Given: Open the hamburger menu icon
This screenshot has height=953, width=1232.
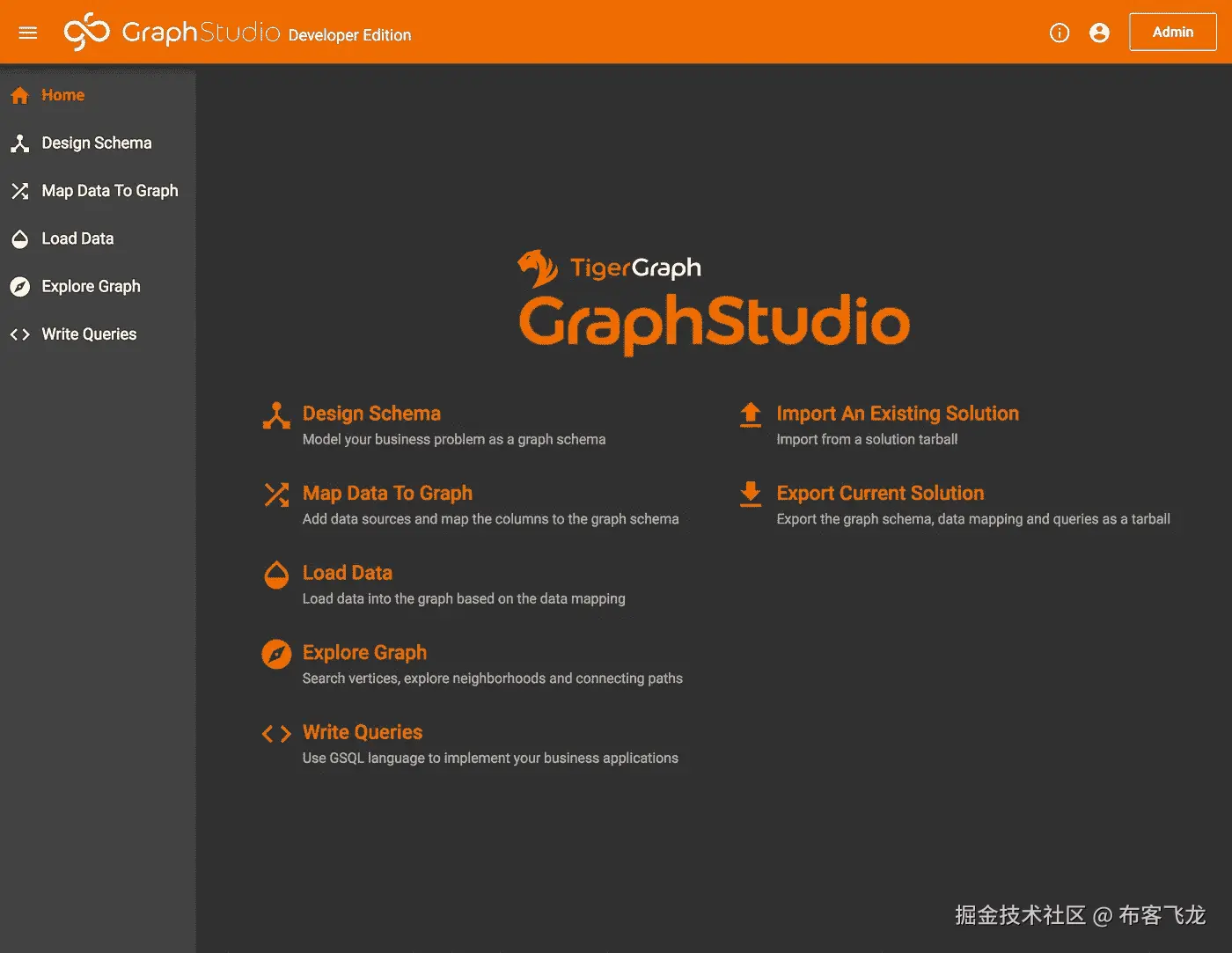Looking at the screenshot, I should [x=28, y=33].
